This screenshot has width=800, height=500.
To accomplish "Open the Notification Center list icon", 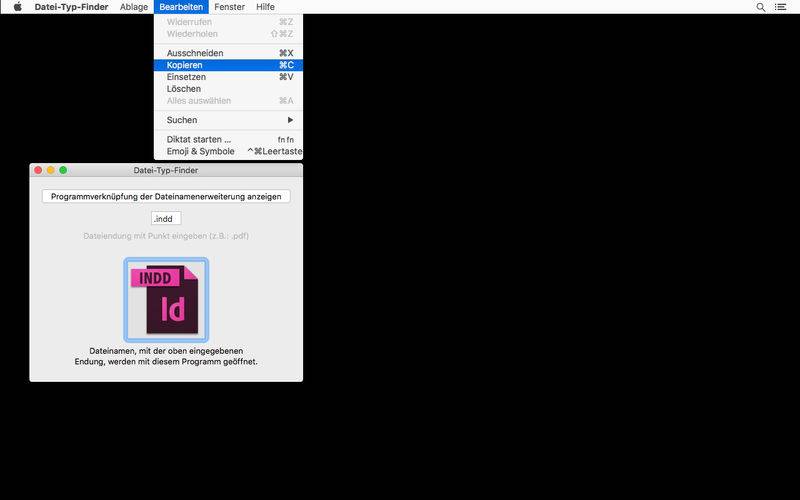I will pyautogui.click(x=780, y=7).
